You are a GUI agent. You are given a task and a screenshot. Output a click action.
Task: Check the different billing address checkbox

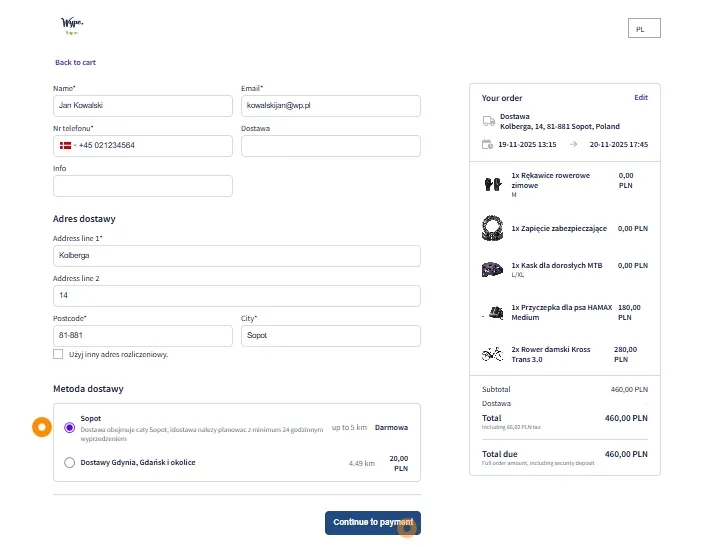(x=58, y=354)
